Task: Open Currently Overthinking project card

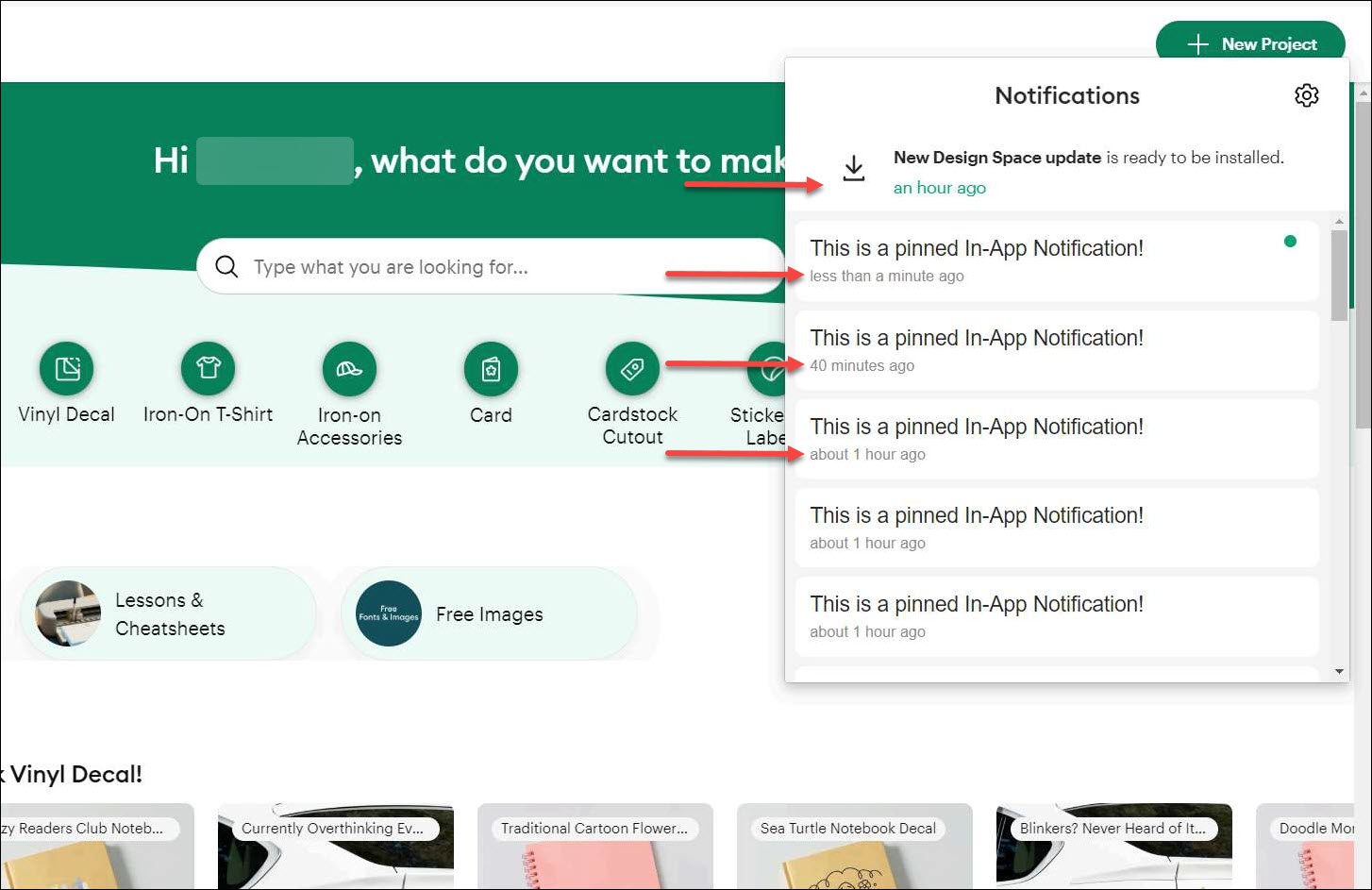Action: point(335,847)
